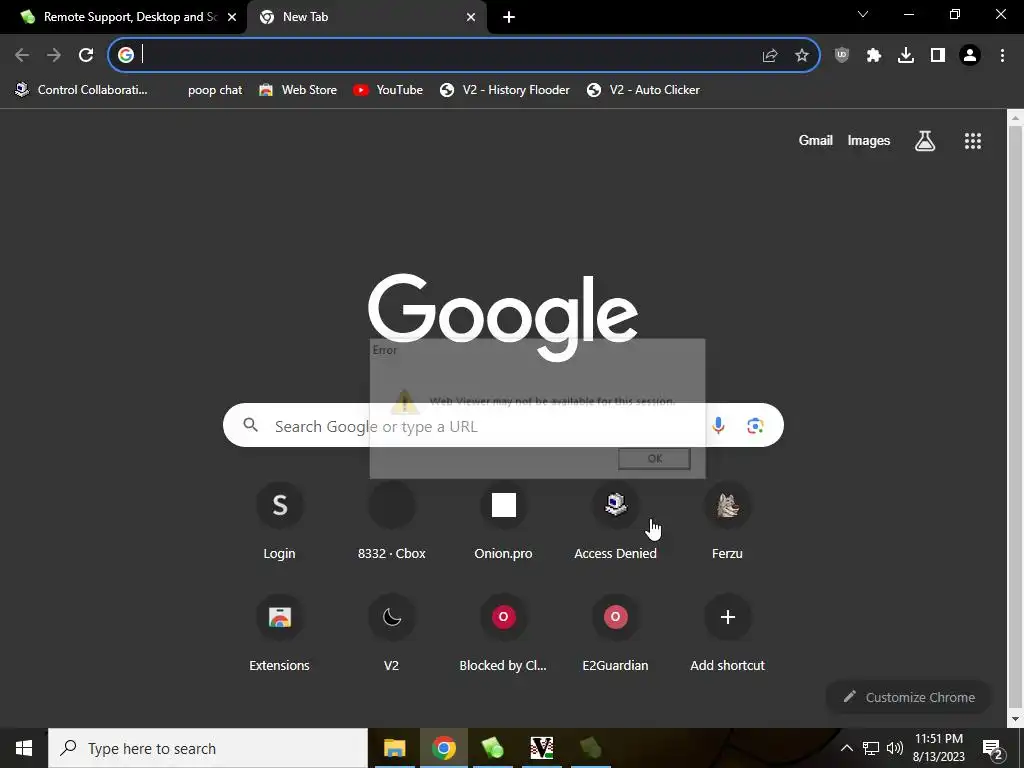Image resolution: width=1024 pixels, height=768 pixels.
Task: Open the V-logo app on the taskbar
Action: pyautogui.click(x=541, y=748)
